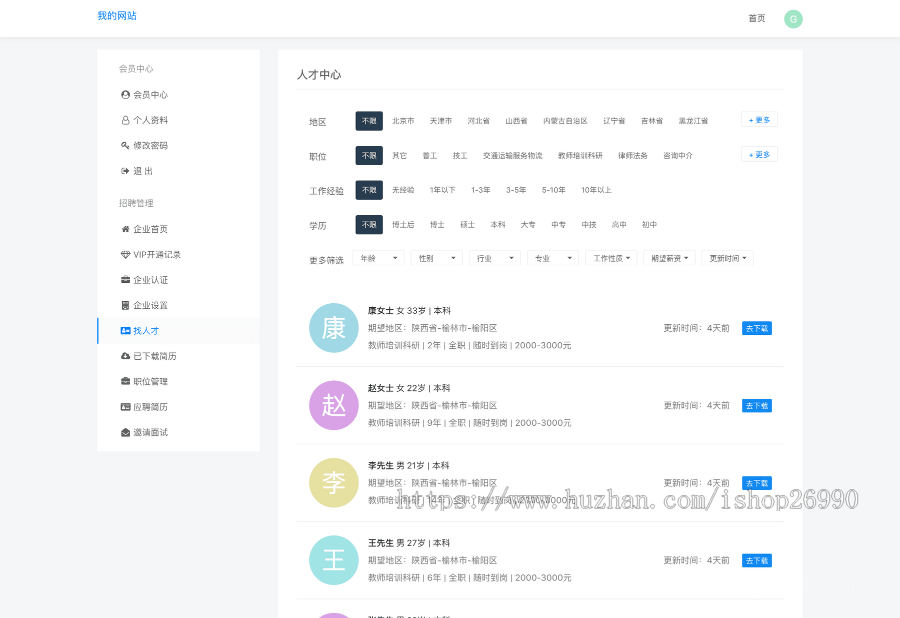
Task: Filter position by 律师法务
Action: [x=633, y=156]
